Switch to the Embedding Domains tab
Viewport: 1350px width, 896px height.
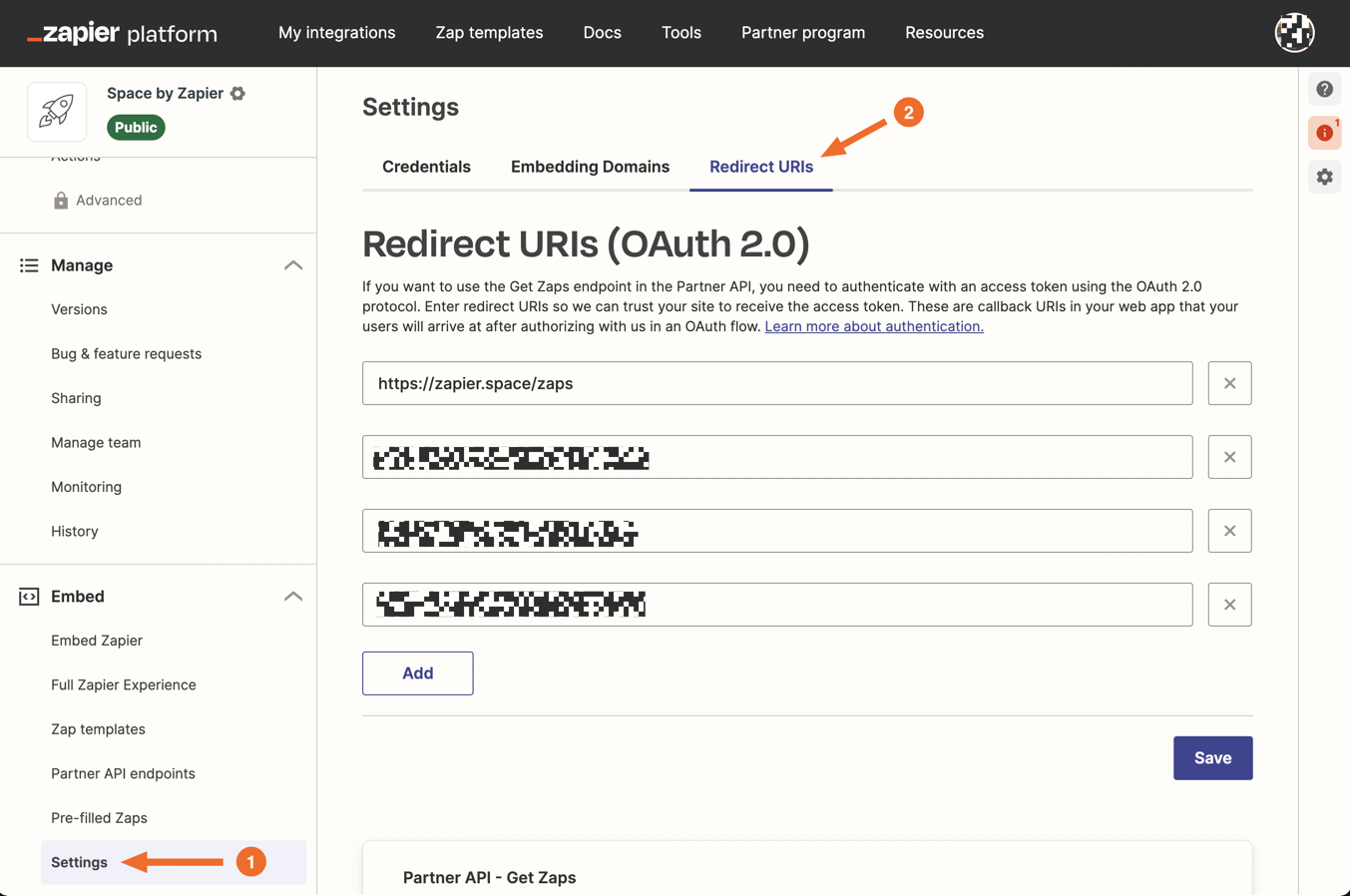(x=590, y=167)
